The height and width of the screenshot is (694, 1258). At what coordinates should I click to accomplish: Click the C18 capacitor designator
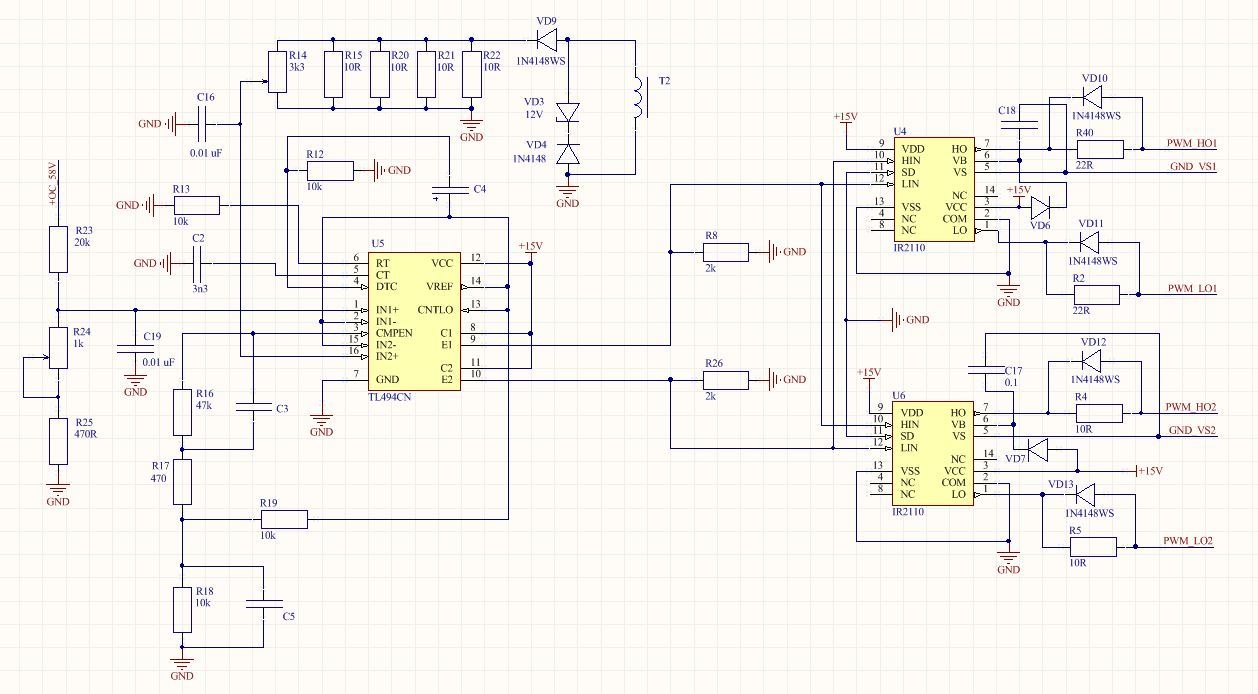1007,110
